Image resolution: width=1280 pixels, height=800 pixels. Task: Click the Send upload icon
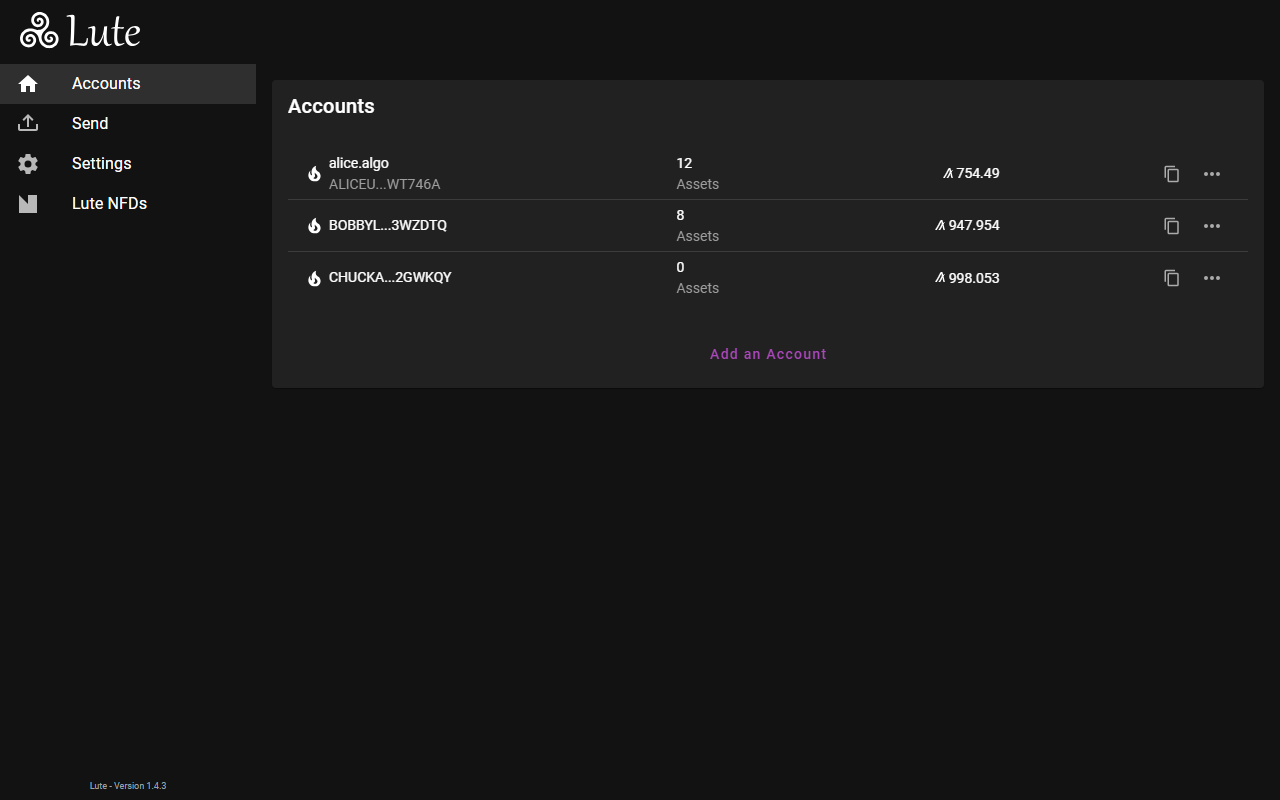(28, 124)
